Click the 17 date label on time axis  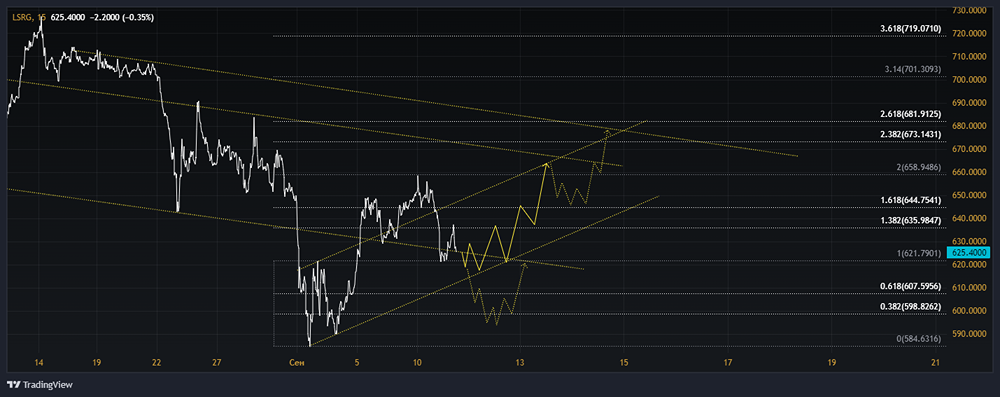click(x=728, y=363)
